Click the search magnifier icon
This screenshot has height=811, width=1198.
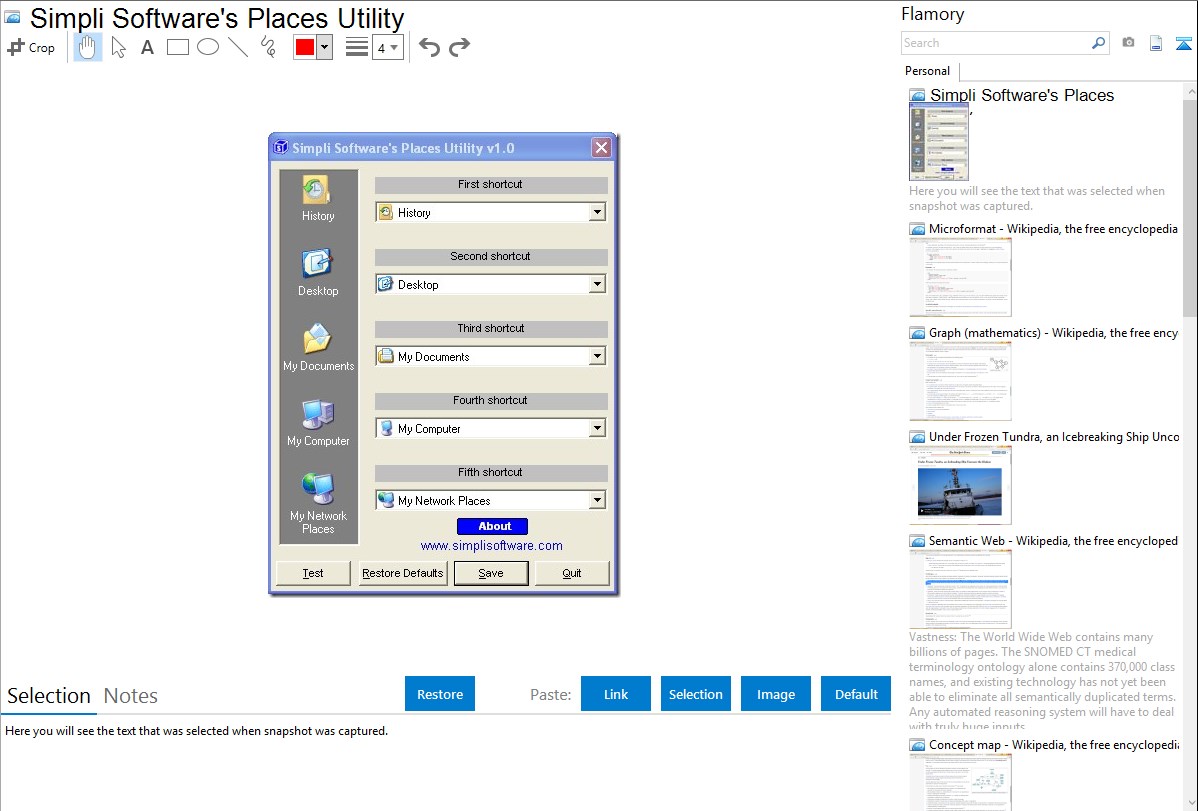(x=1098, y=43)
